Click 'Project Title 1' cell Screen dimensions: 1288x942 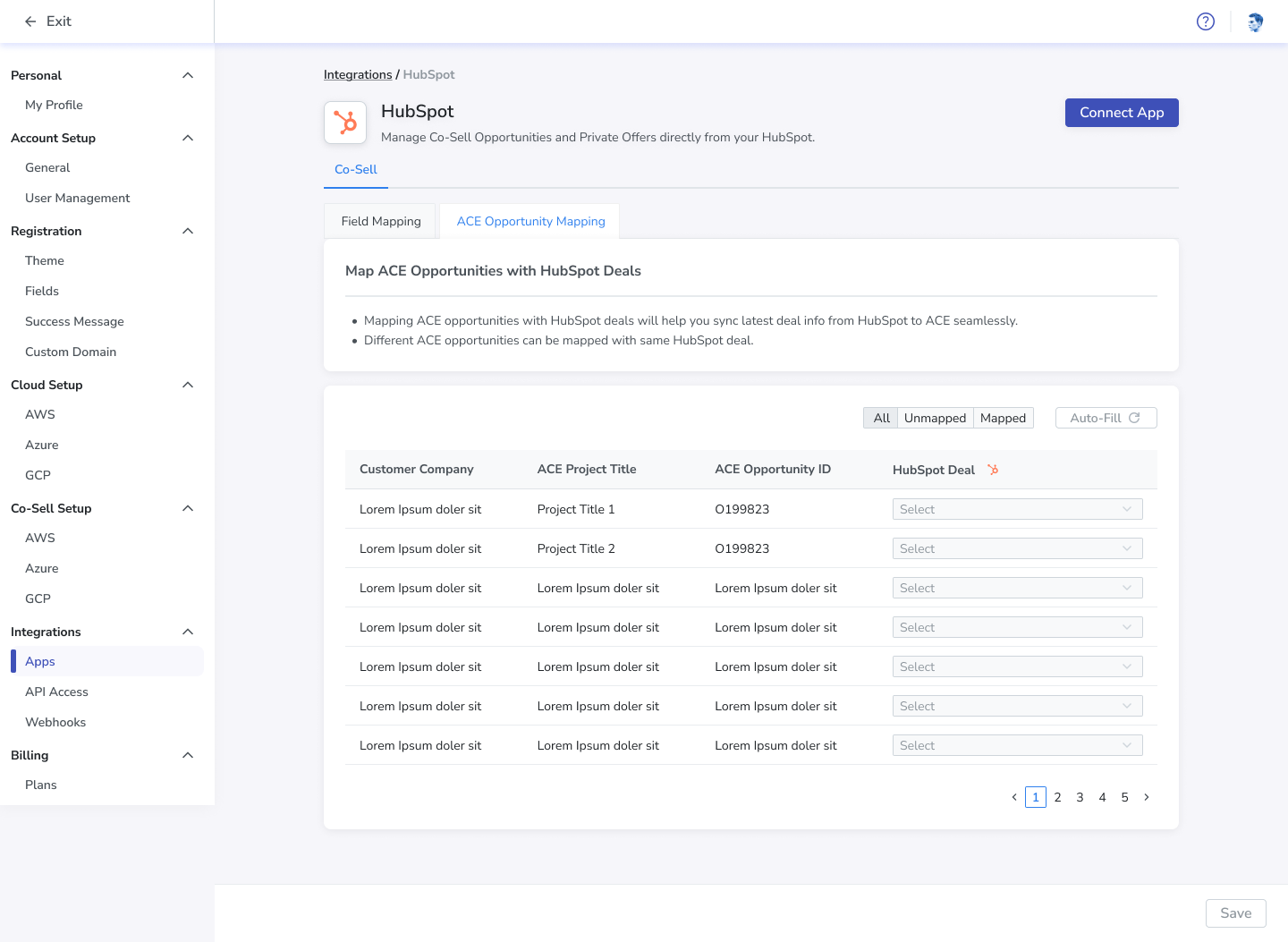tap(576, 509)
